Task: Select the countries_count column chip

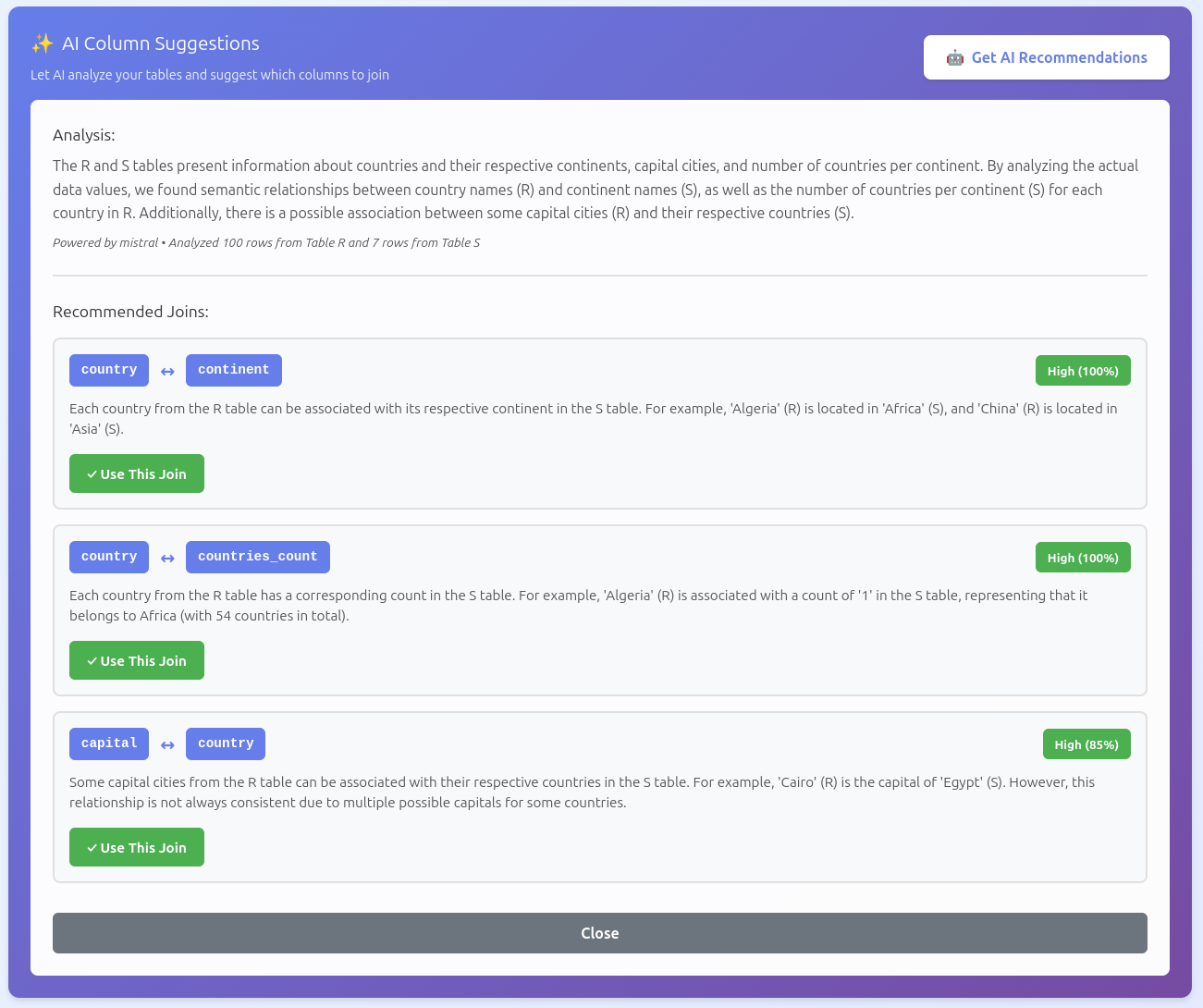Action: pos(257,557)
